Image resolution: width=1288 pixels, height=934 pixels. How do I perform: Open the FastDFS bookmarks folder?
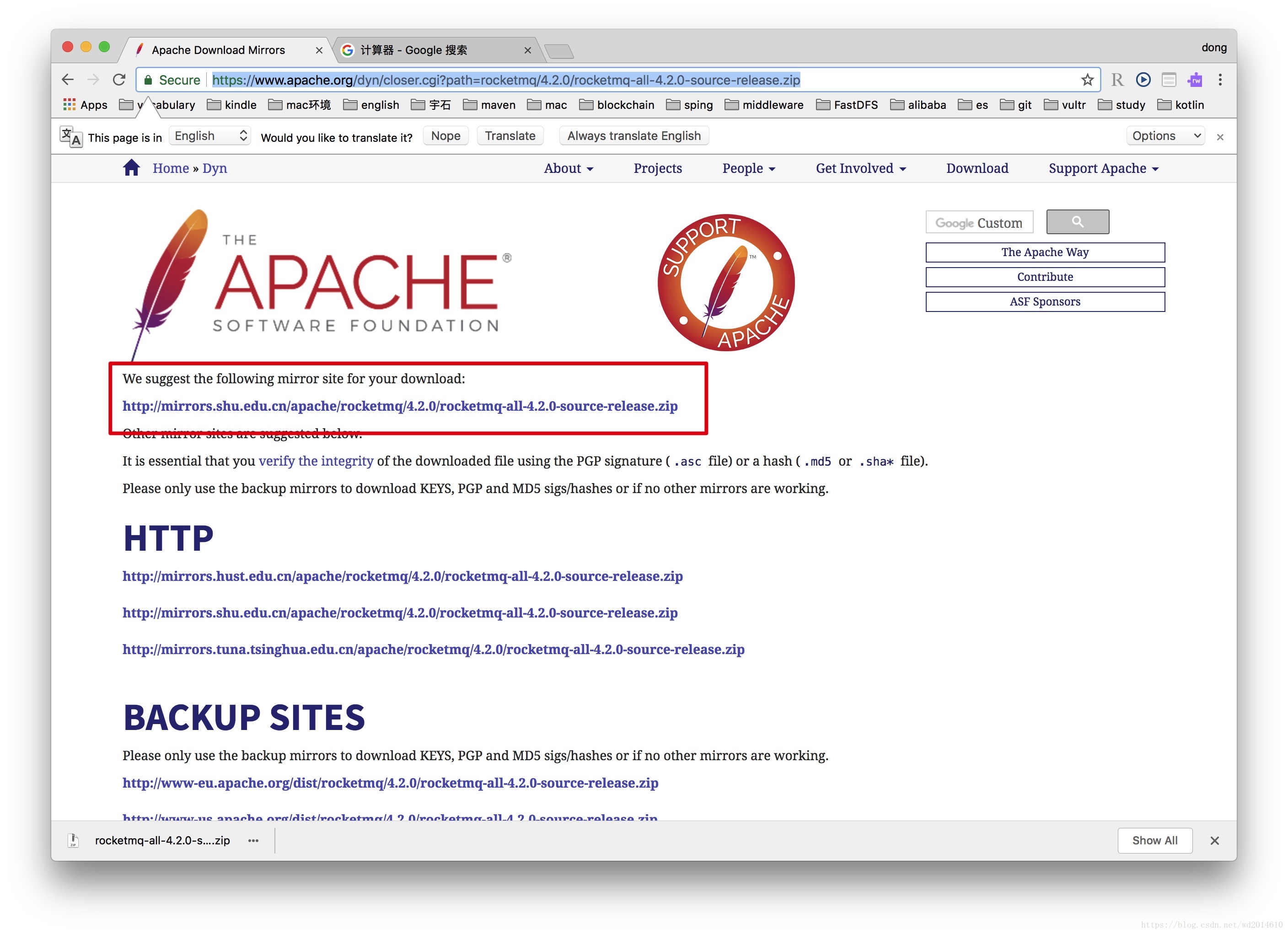point(847,105)
